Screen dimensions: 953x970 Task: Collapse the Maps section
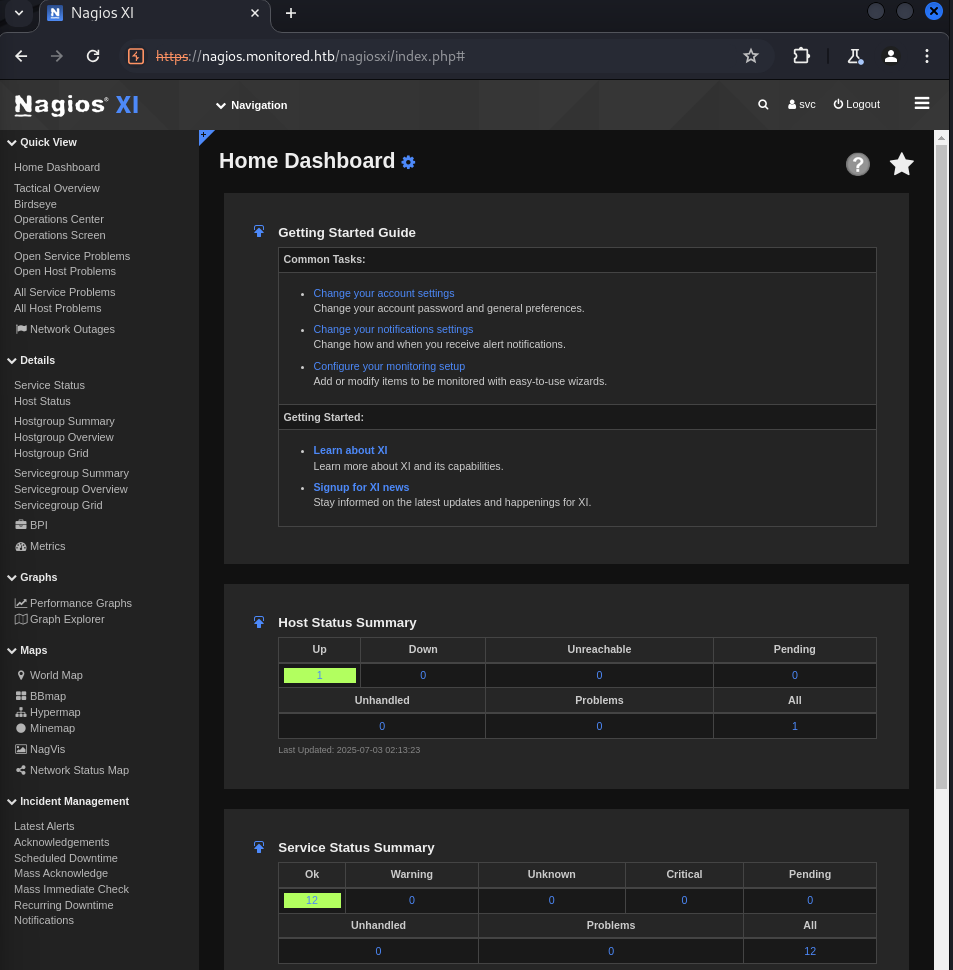tap(27, 650)
